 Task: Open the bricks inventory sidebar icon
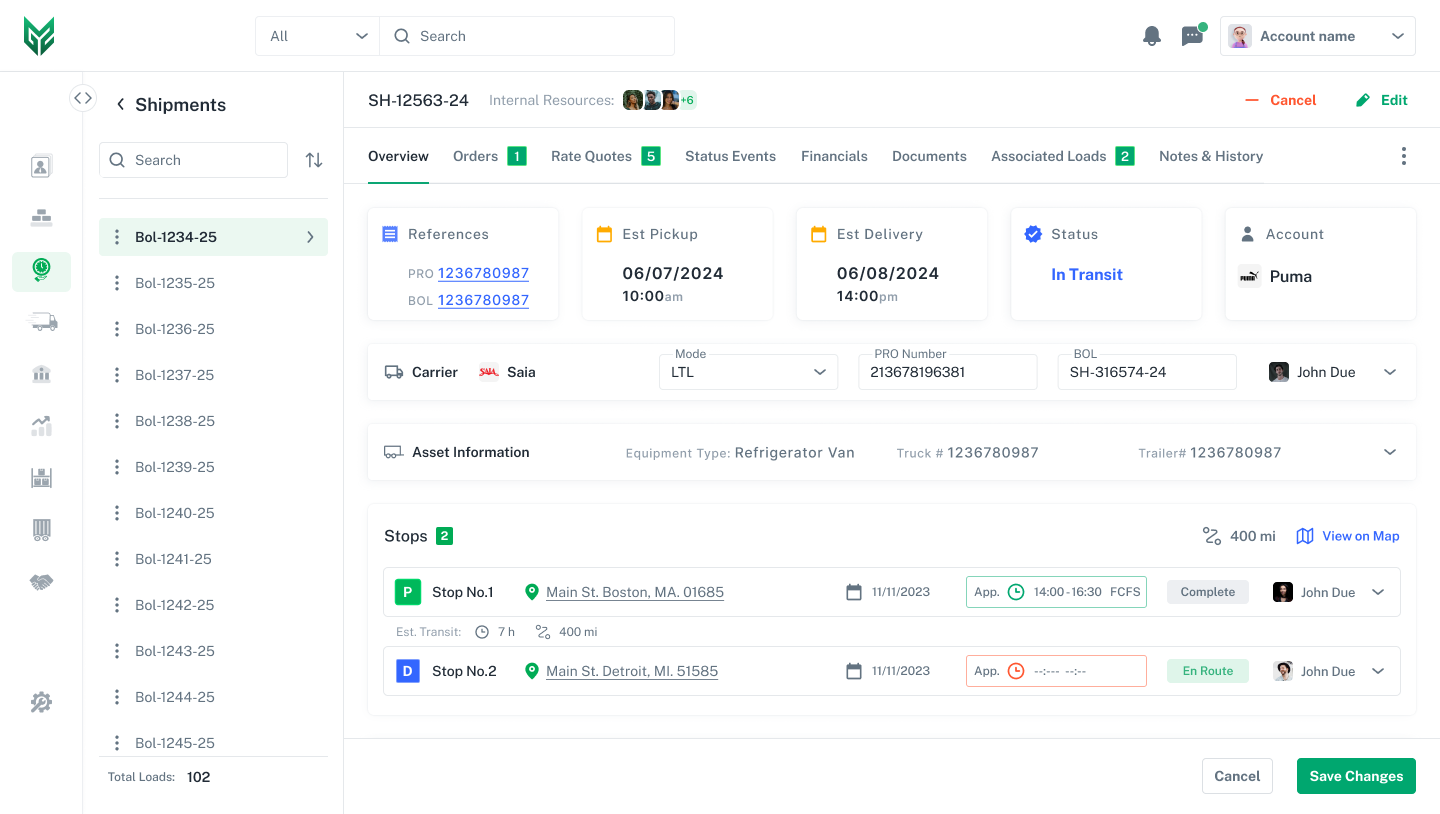(41, 218)
